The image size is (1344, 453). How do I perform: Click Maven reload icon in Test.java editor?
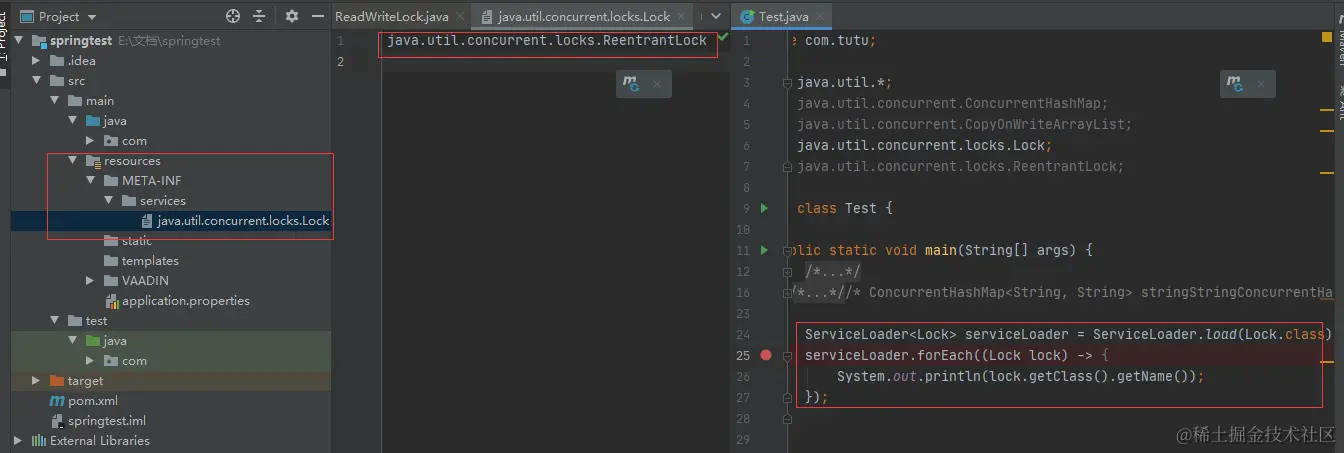[1235, 84]
